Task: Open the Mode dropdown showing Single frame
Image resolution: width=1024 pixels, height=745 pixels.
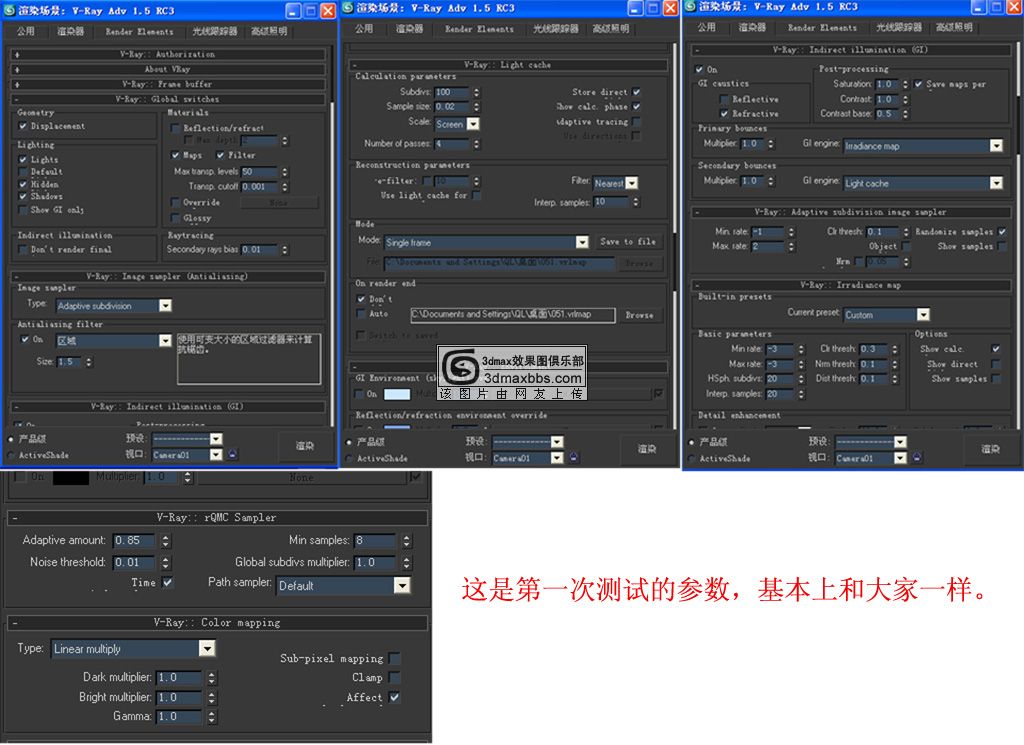Action: point(487,242)
